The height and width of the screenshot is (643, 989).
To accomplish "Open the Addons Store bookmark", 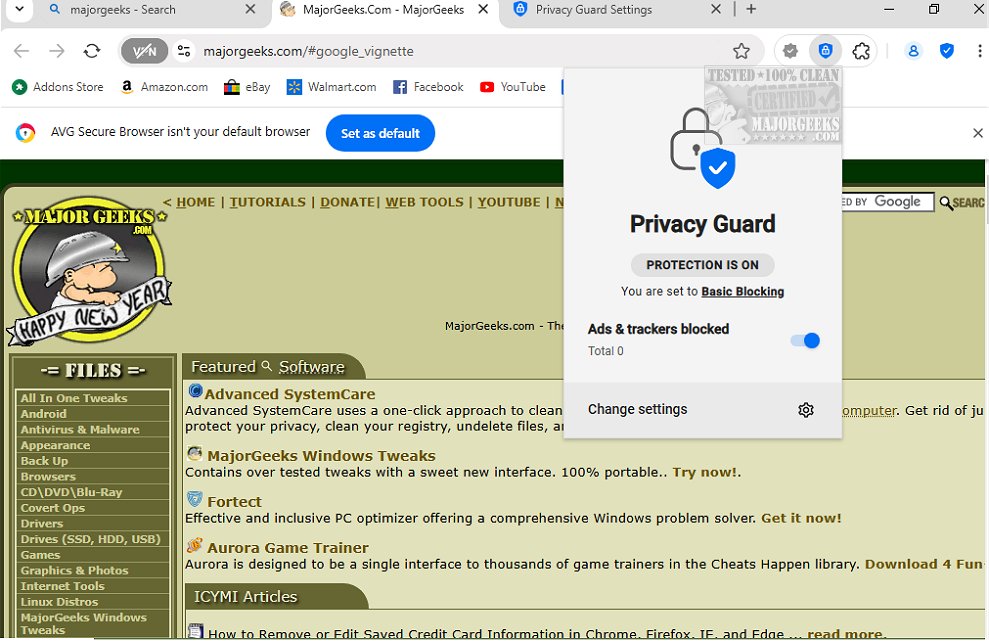I will [57, 87].
